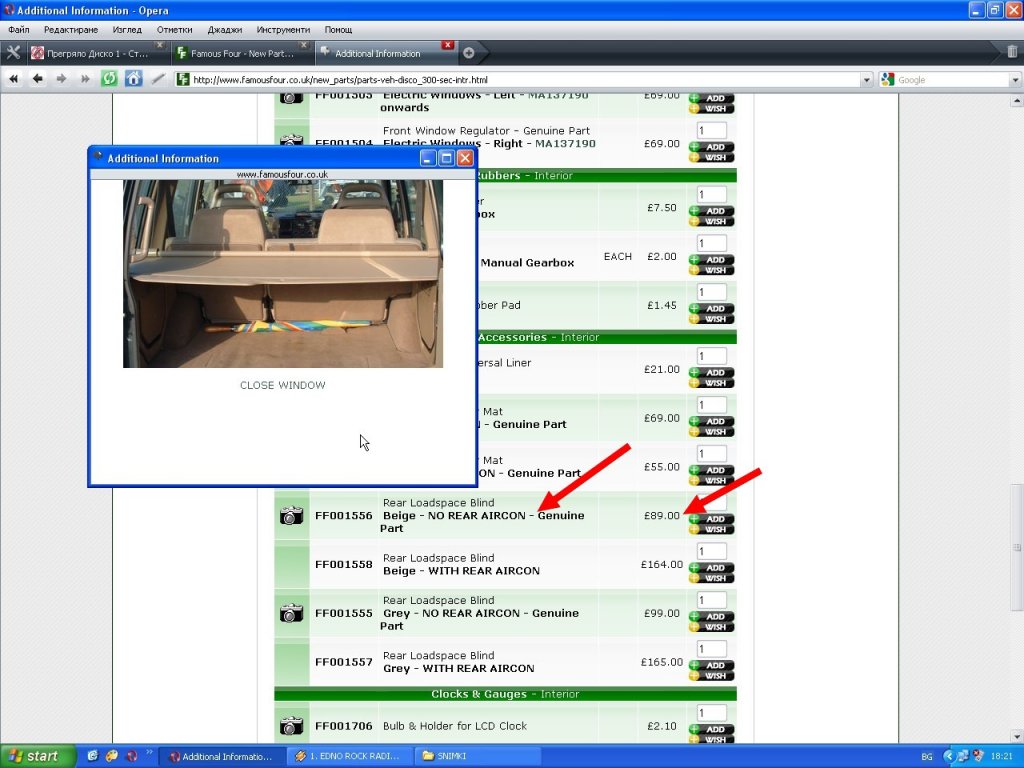The width and height of the screenshot is (1024, 768).
Task: Click the camera icon for FF001555
Action: 291,613
